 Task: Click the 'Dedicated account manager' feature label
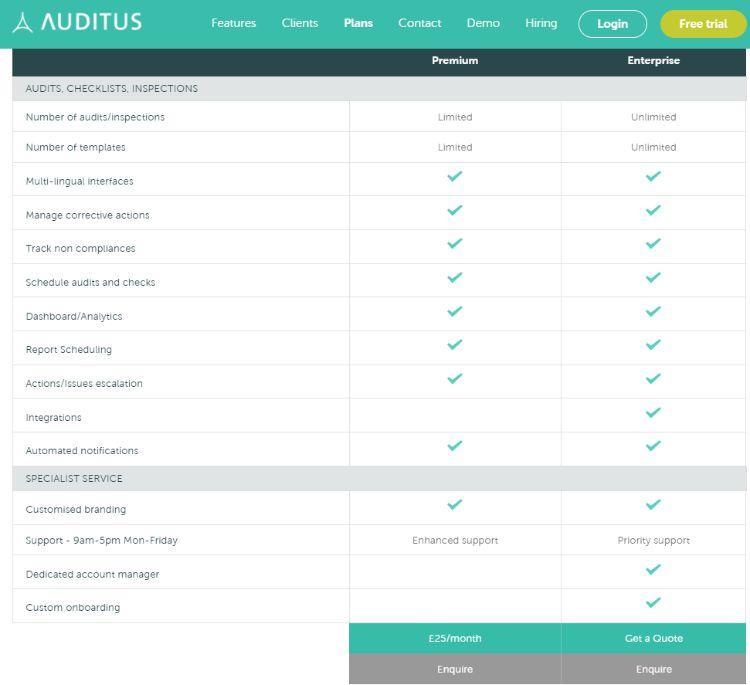92,574
